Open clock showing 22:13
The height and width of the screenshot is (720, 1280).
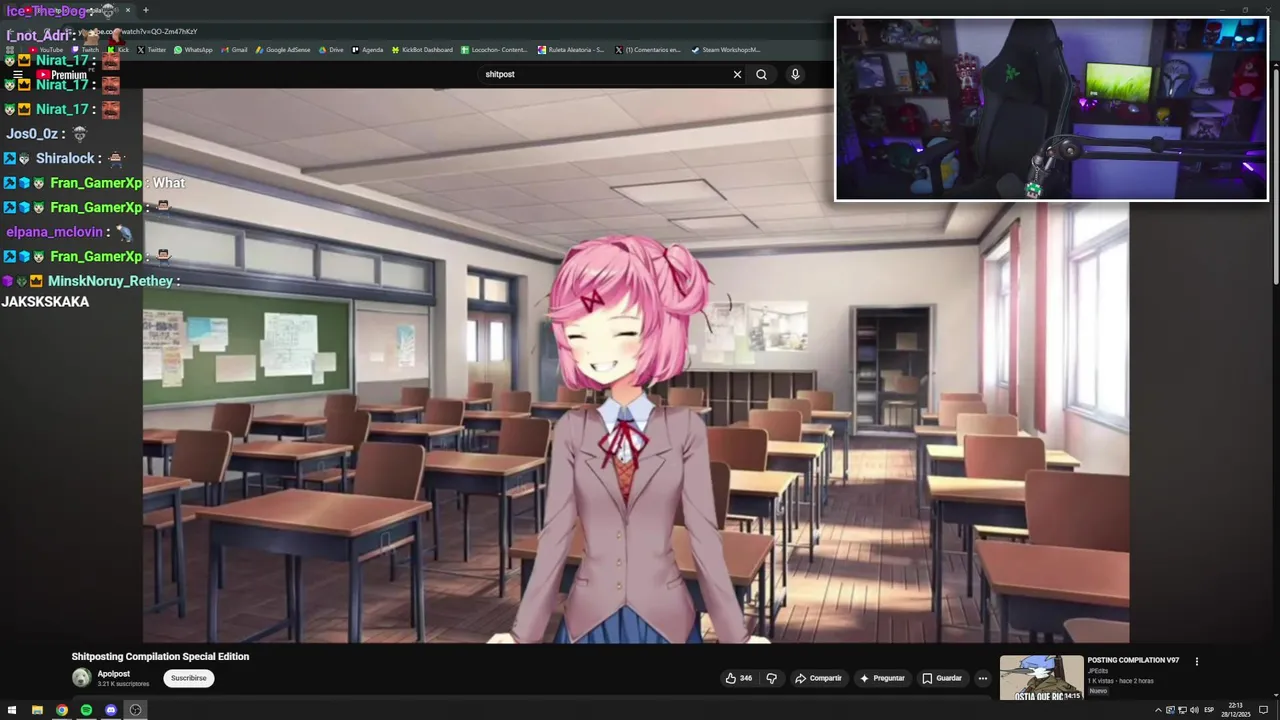point(1236,710)
